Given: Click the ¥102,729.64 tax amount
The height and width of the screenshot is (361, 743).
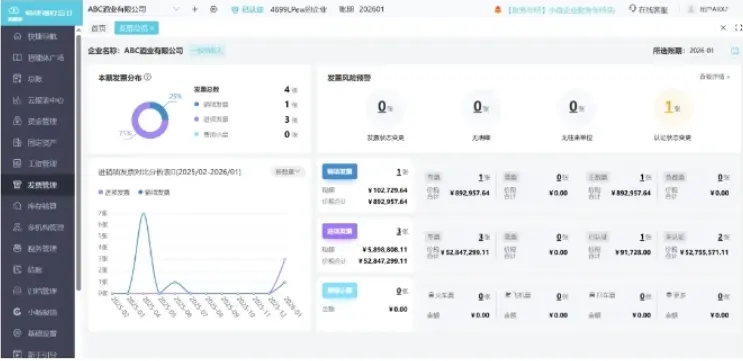Looking at the screenshot, I should pyautogui.click(x=387, y=190).
